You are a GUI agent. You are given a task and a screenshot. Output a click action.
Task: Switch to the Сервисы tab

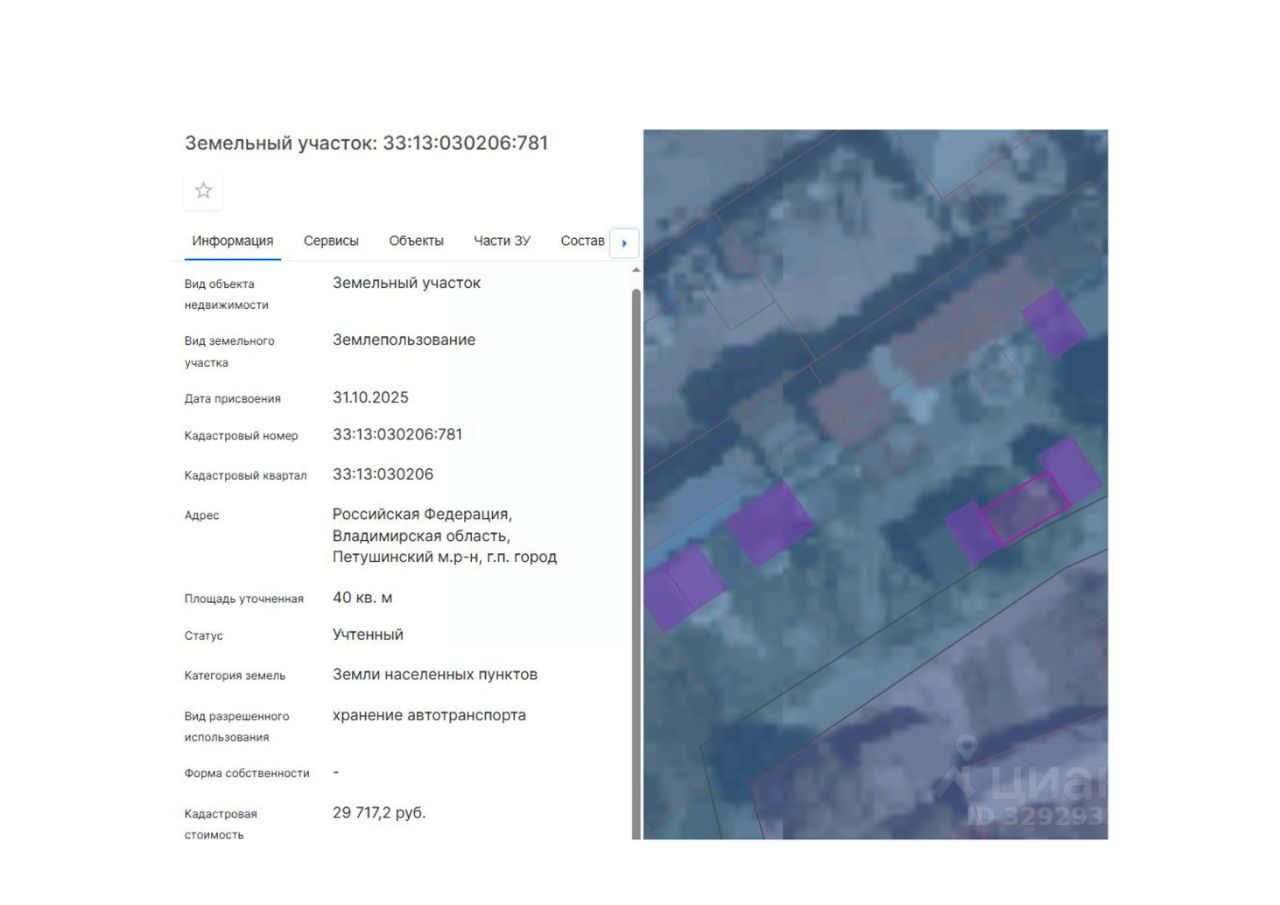coord(331,241)
